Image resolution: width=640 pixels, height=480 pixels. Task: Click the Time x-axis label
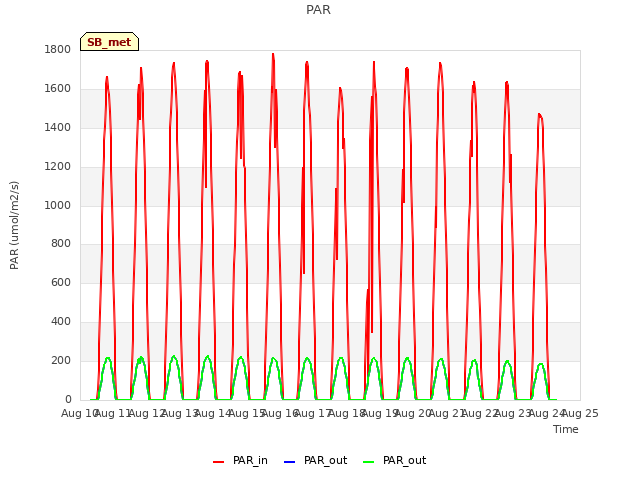pos(566,429)
